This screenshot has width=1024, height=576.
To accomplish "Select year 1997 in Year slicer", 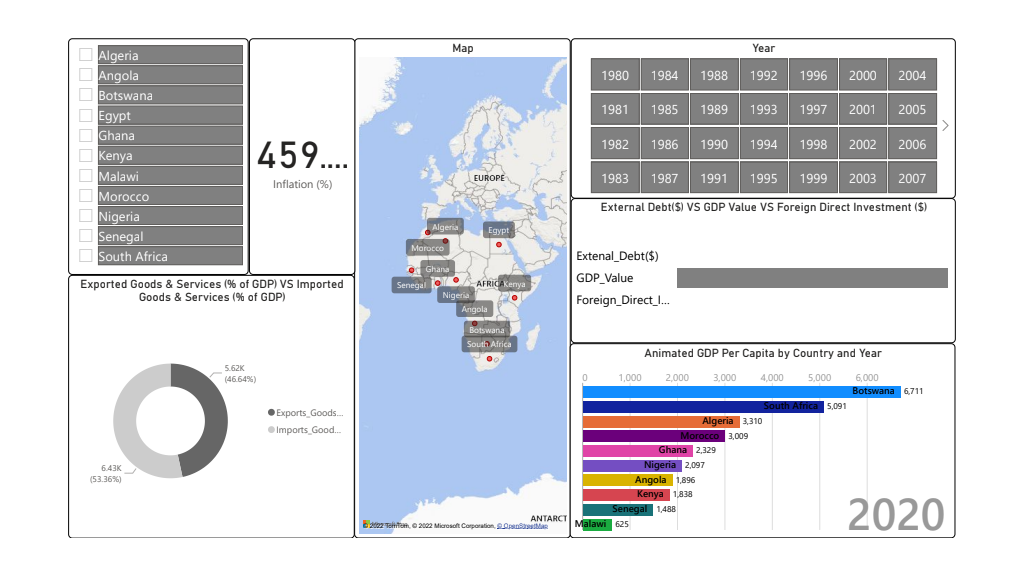I will (813, 109).
